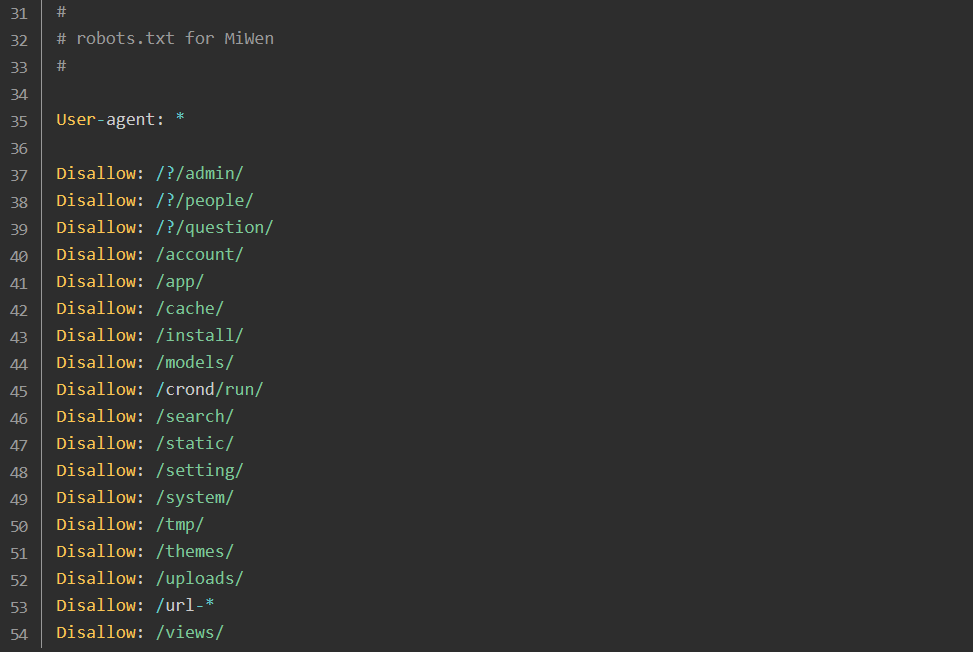Click the /?/admin/ path text
Image resolution: width=973 pixels, height=652 pixels.
click(x=200, y=173)
